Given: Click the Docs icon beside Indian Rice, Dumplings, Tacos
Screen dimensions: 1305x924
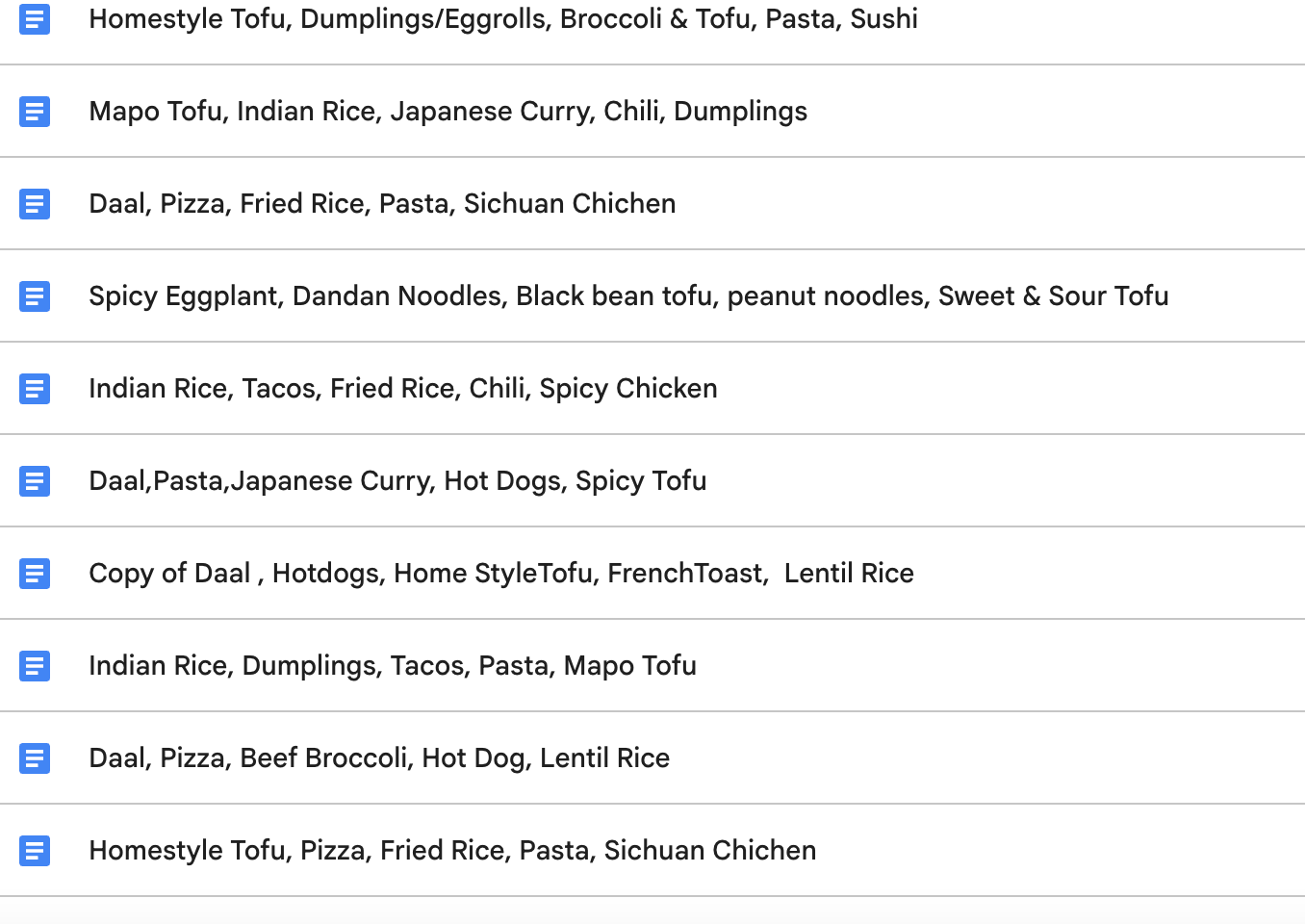Looking at the screenshot, I should click(35, 666).
